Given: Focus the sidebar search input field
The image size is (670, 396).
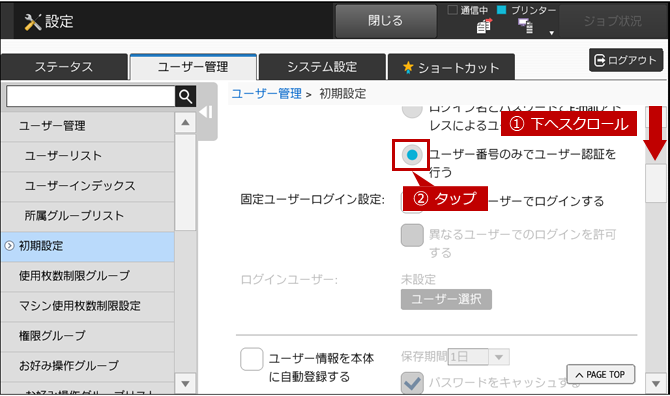Looking at the screenshot, I should pyautogui.click(x=91, y=97).
